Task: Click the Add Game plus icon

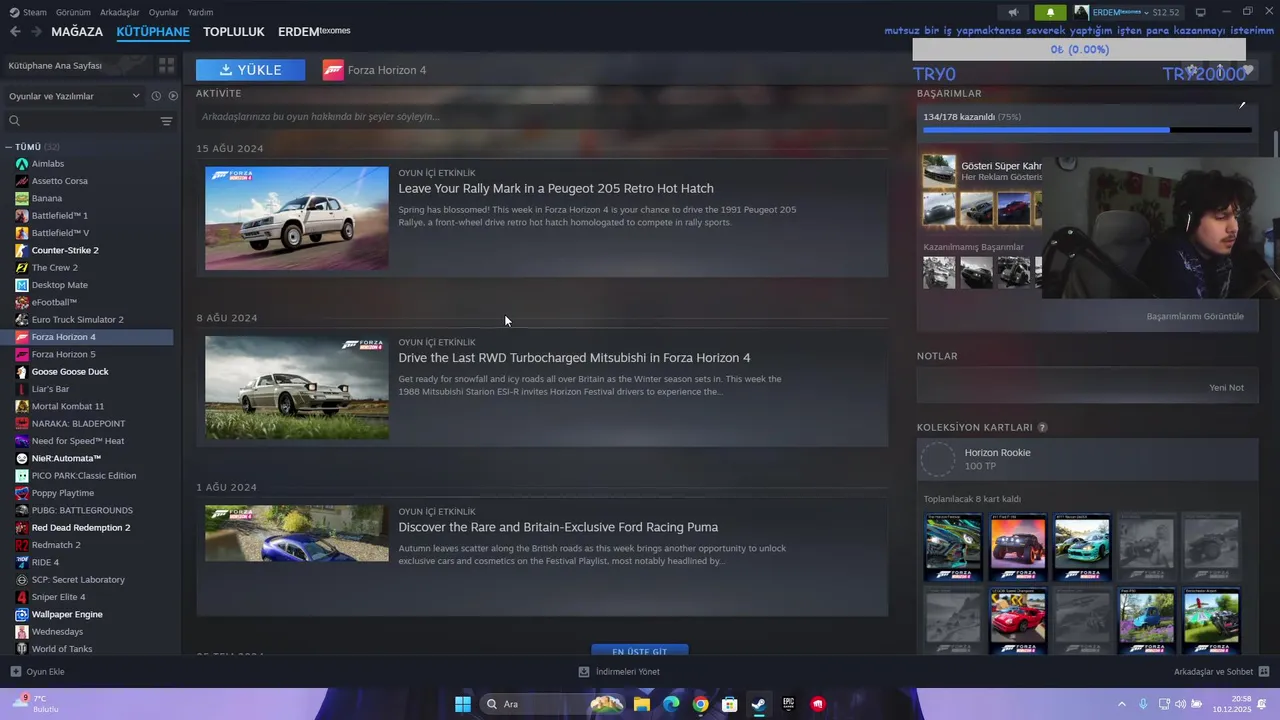Action: (15, 672)
